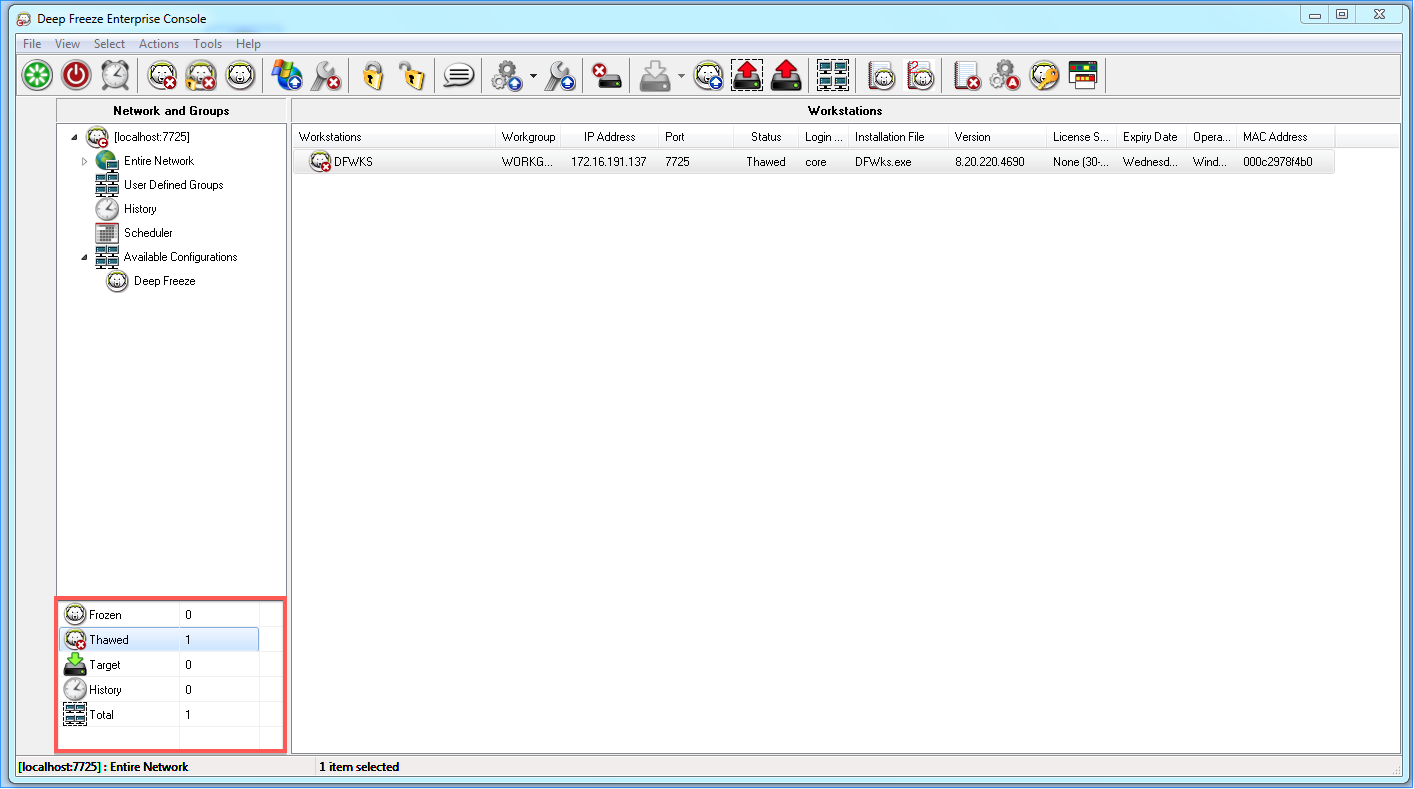1414x789 pixels.
Task: Open the Tools menu
Action: 207,44
